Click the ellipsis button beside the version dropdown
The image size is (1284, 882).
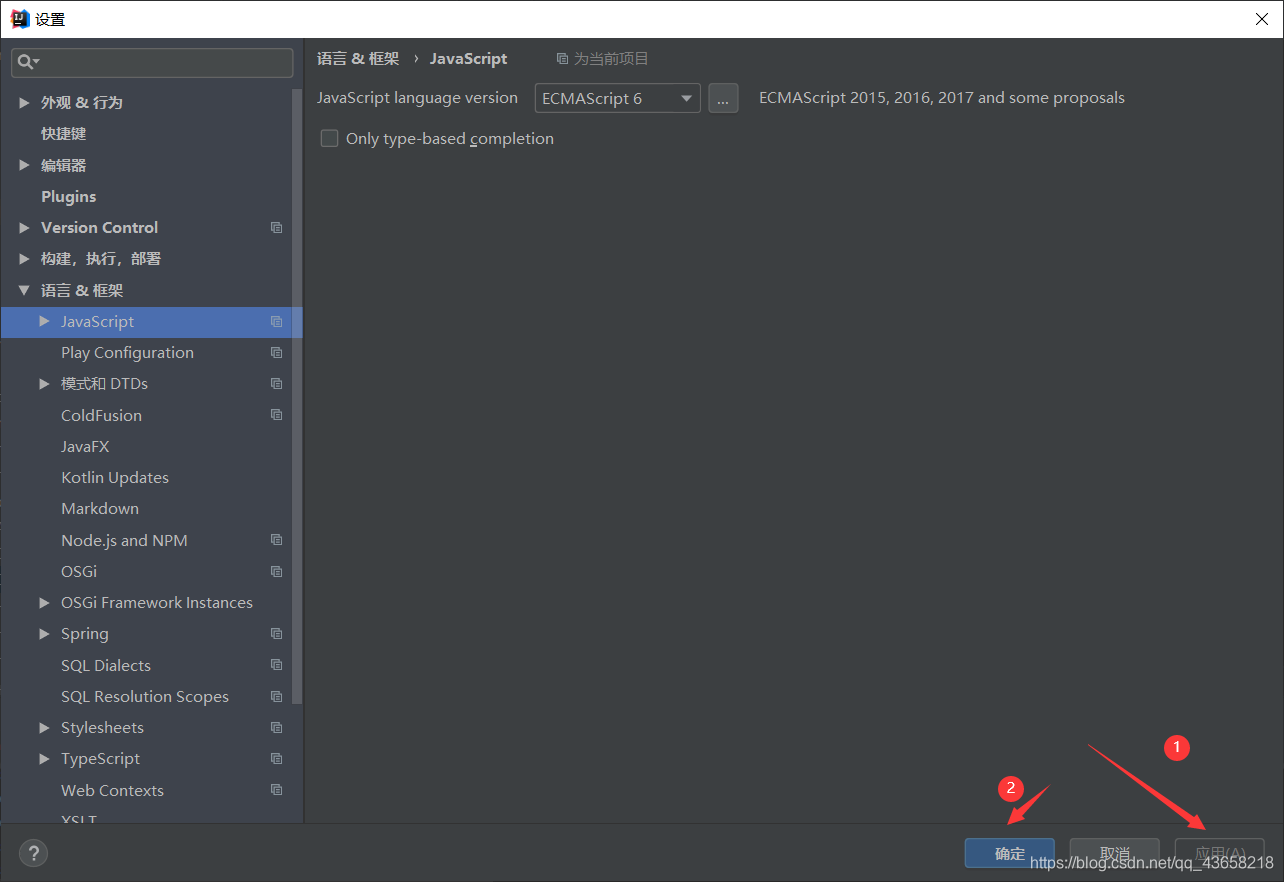(x=723, y=98)
